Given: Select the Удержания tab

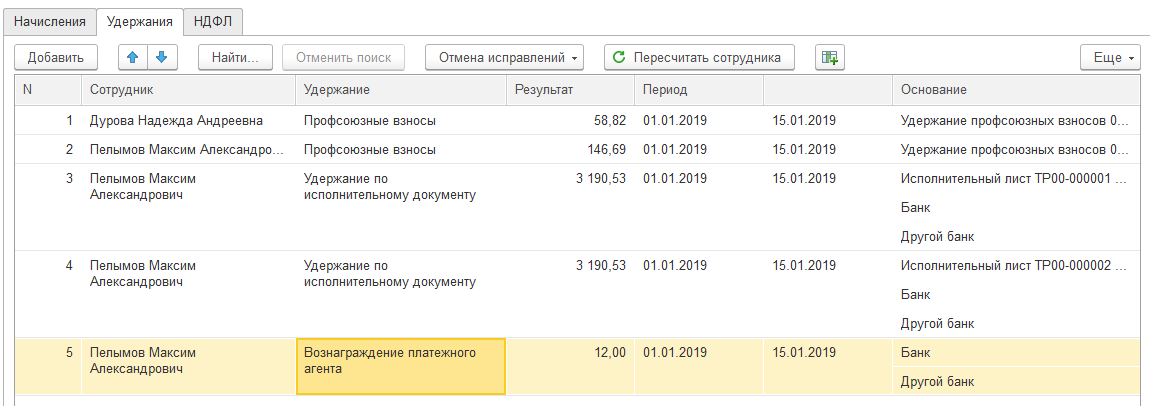Looking at the screenshot, I should tap(140, 21).
